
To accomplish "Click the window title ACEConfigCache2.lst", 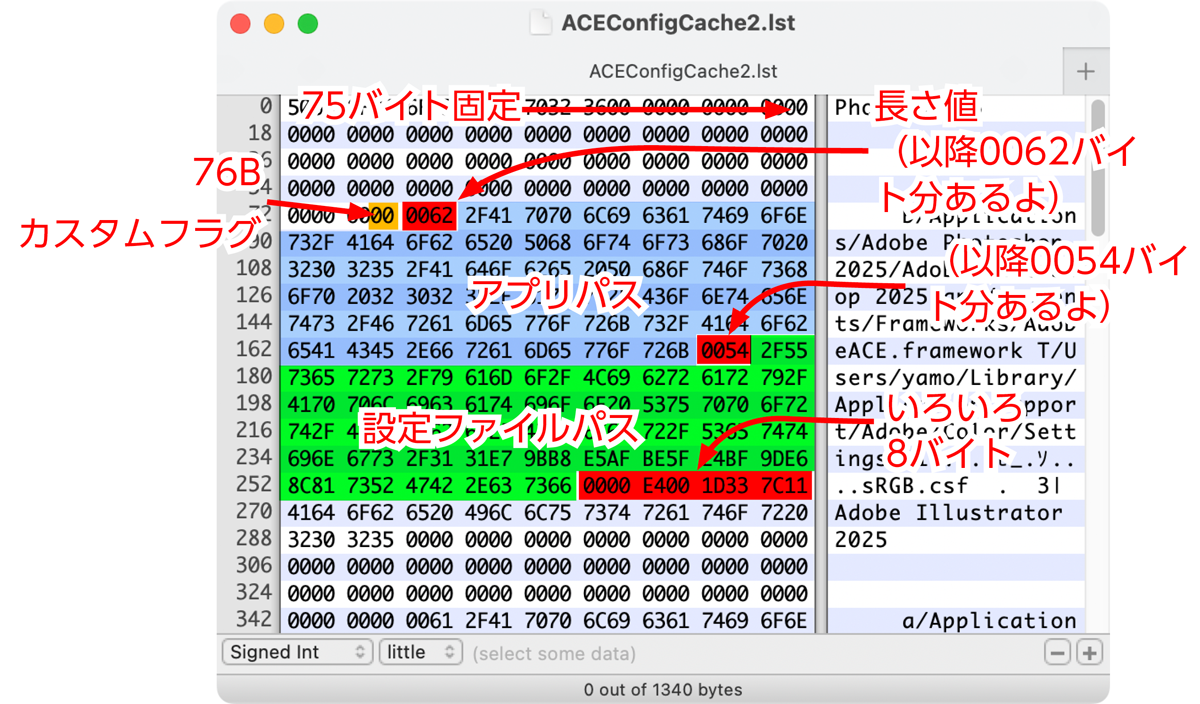I will click(679, 22).
